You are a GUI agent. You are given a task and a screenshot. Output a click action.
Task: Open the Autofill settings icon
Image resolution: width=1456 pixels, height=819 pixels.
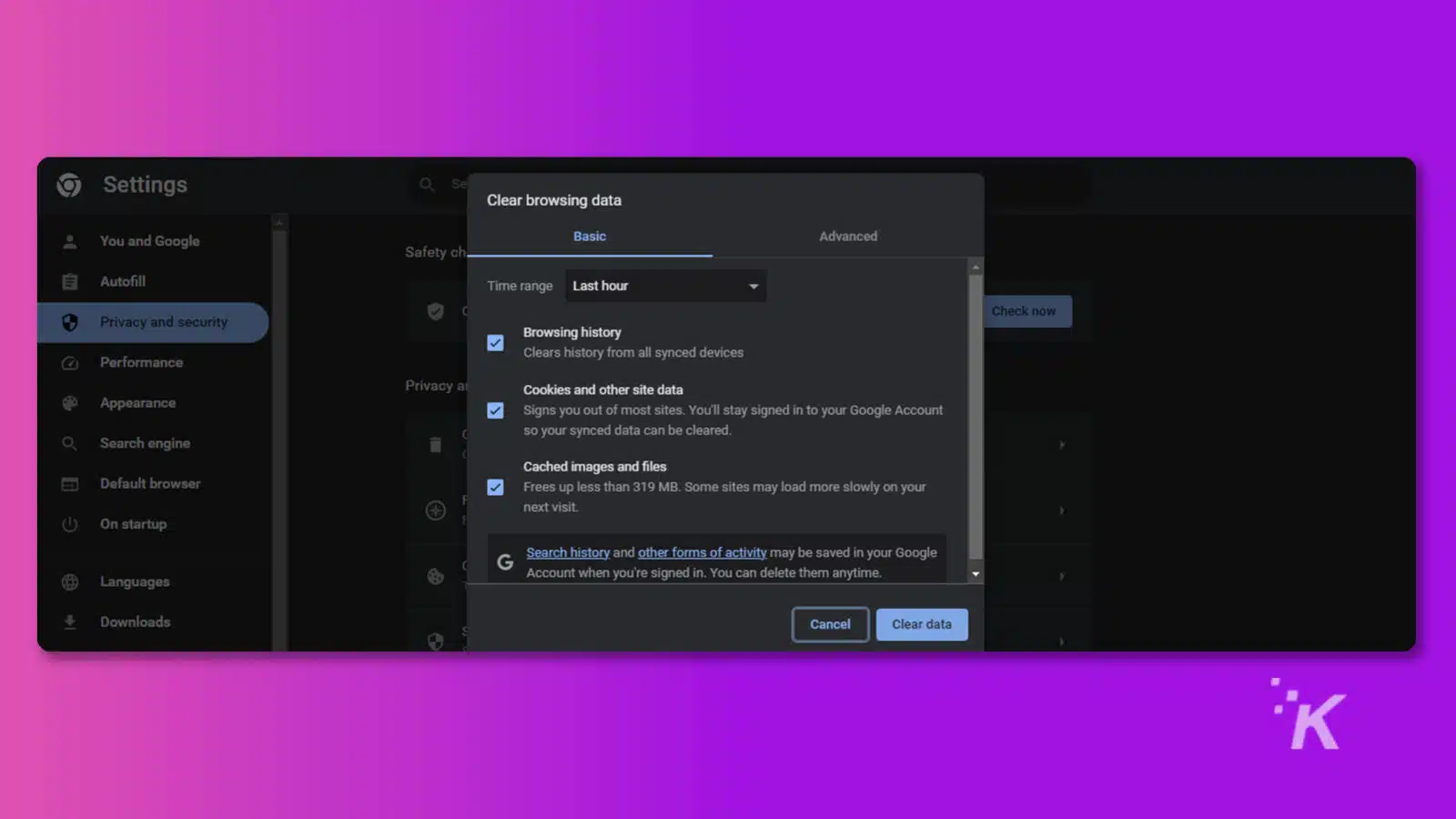pyautogui.click(x=69, y=281)
